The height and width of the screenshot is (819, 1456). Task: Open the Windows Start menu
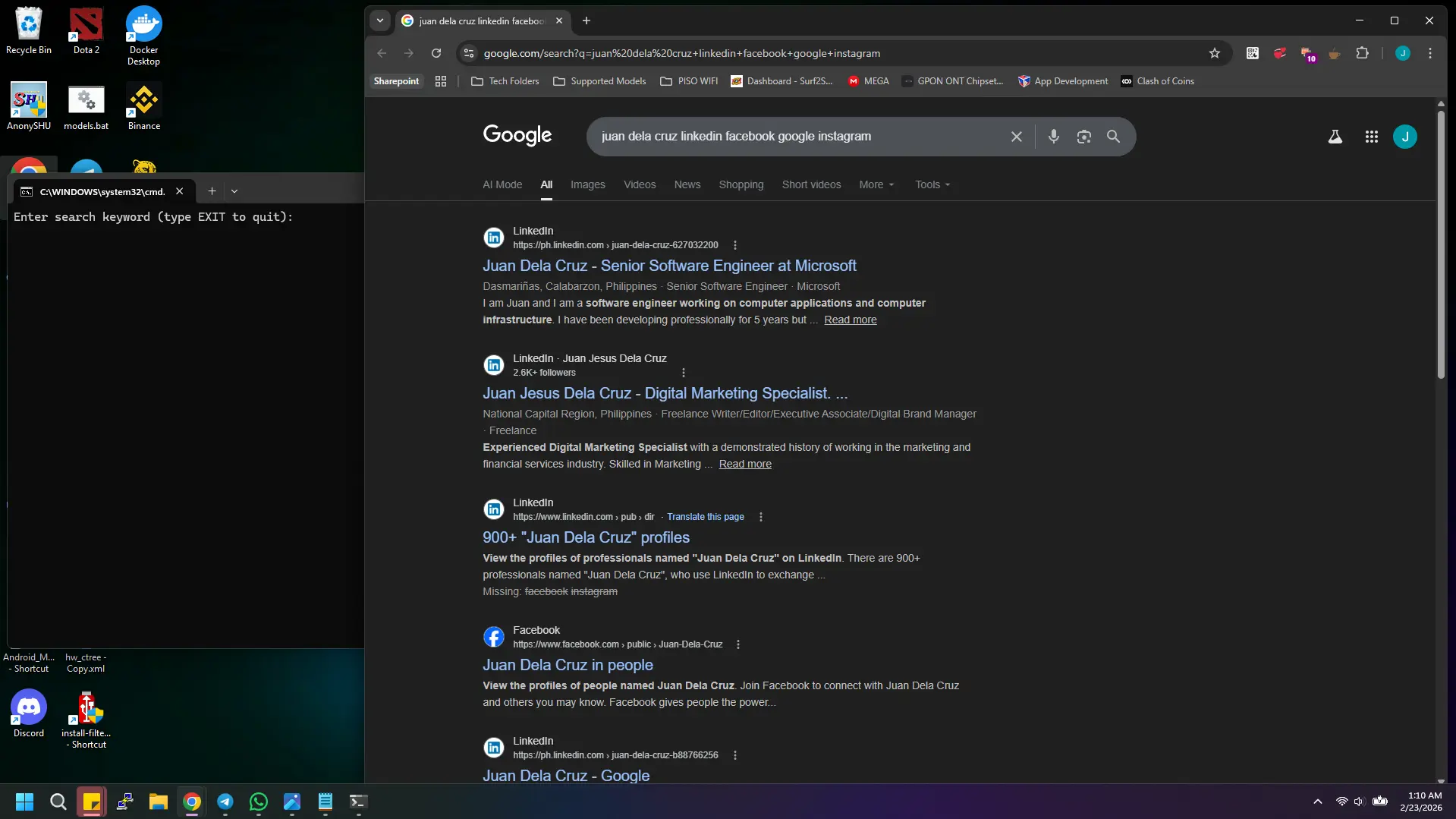point(25,802)
